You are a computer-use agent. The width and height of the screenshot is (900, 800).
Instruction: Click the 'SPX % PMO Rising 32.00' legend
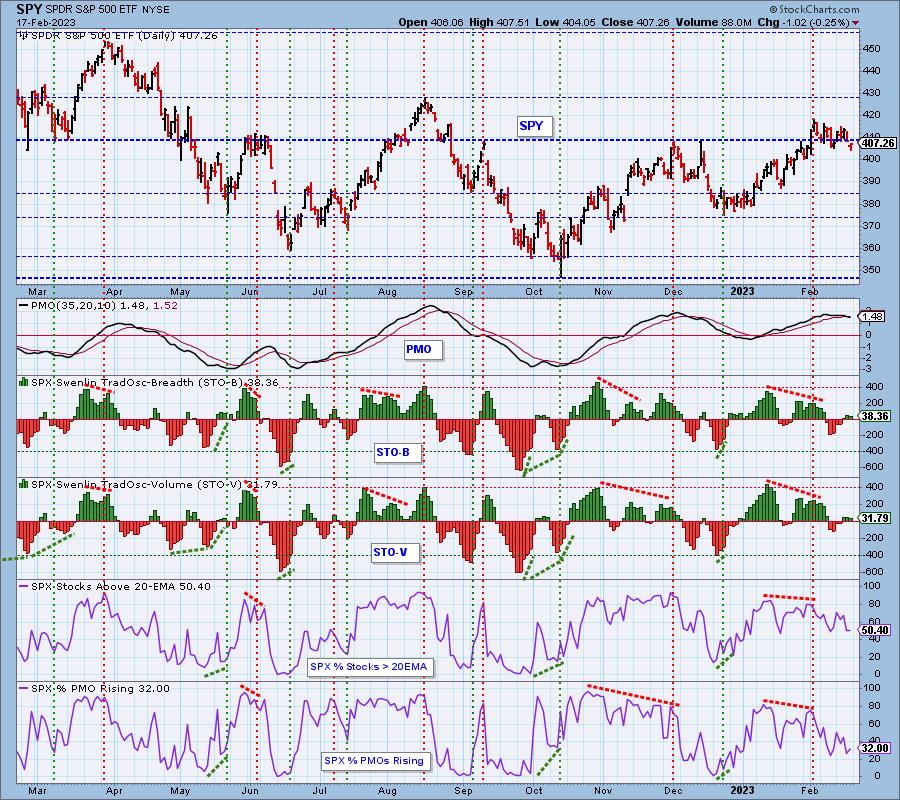tap(100, 689)
